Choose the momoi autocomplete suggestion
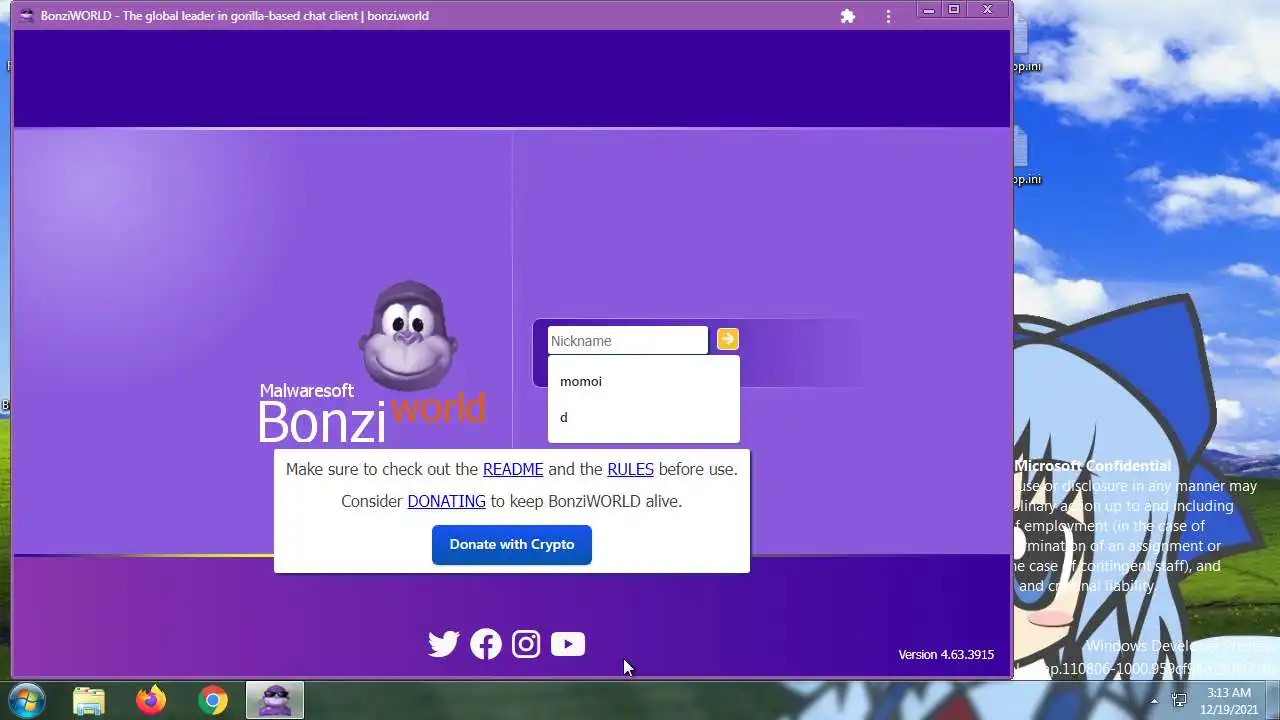This screenshot has width=1280, height=720. point(644,381)
